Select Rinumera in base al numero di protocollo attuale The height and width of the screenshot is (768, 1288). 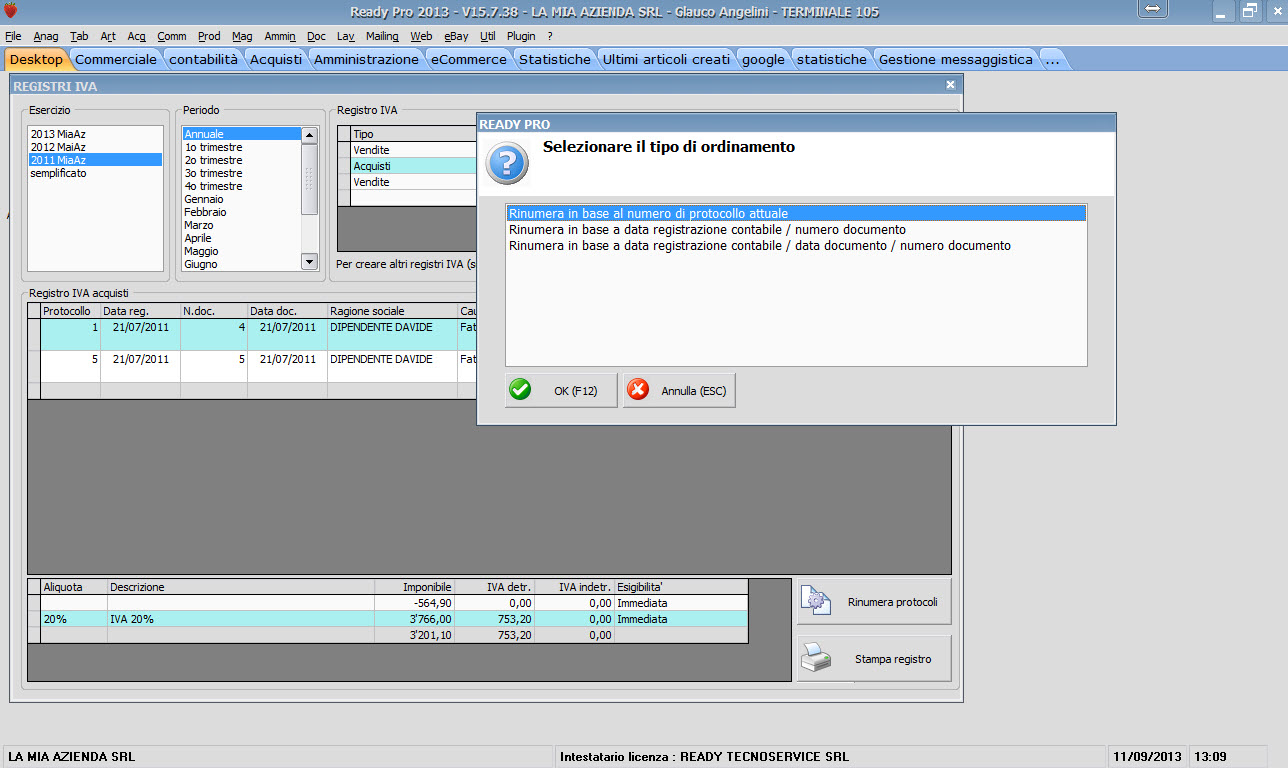pyautogui.click(x=796, y=213)
